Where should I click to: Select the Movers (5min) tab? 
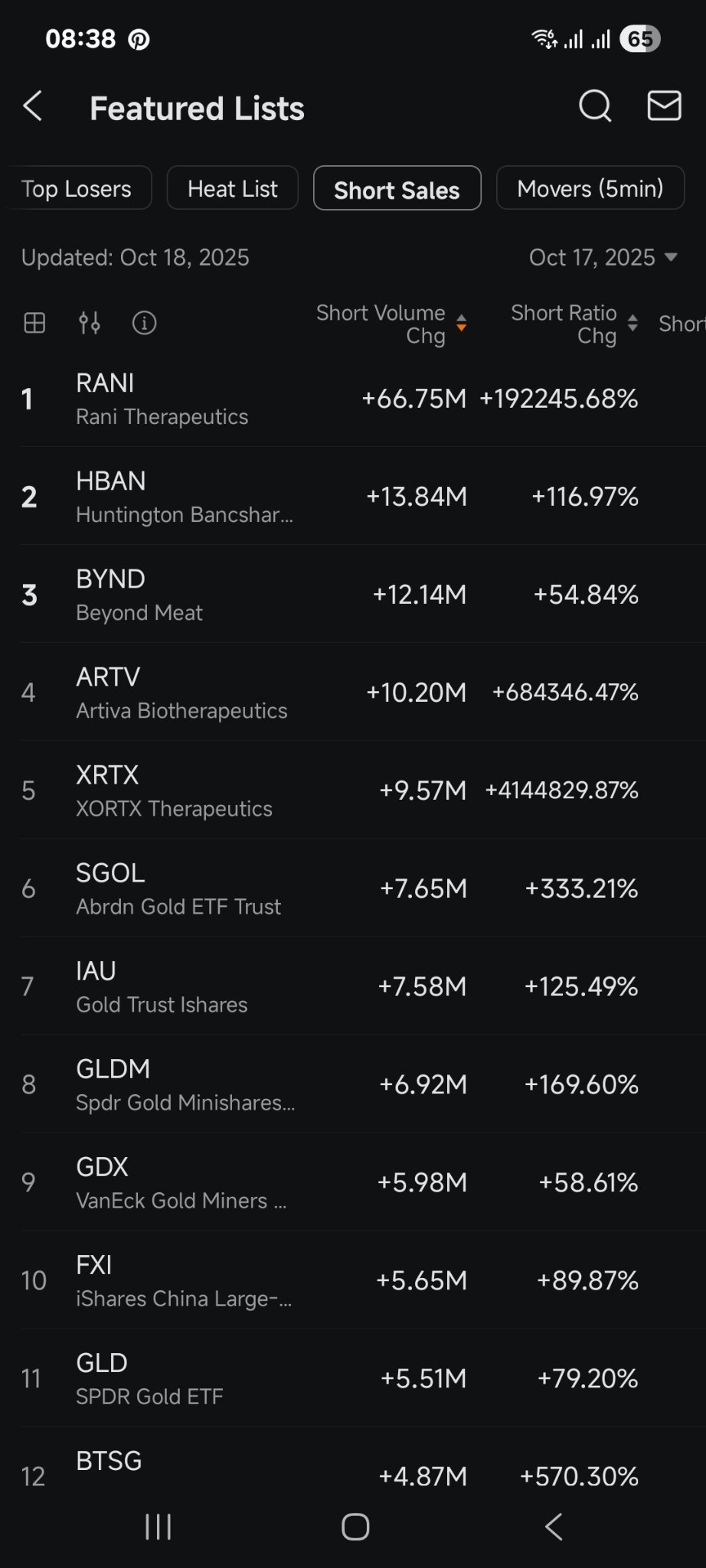point(590,188)
